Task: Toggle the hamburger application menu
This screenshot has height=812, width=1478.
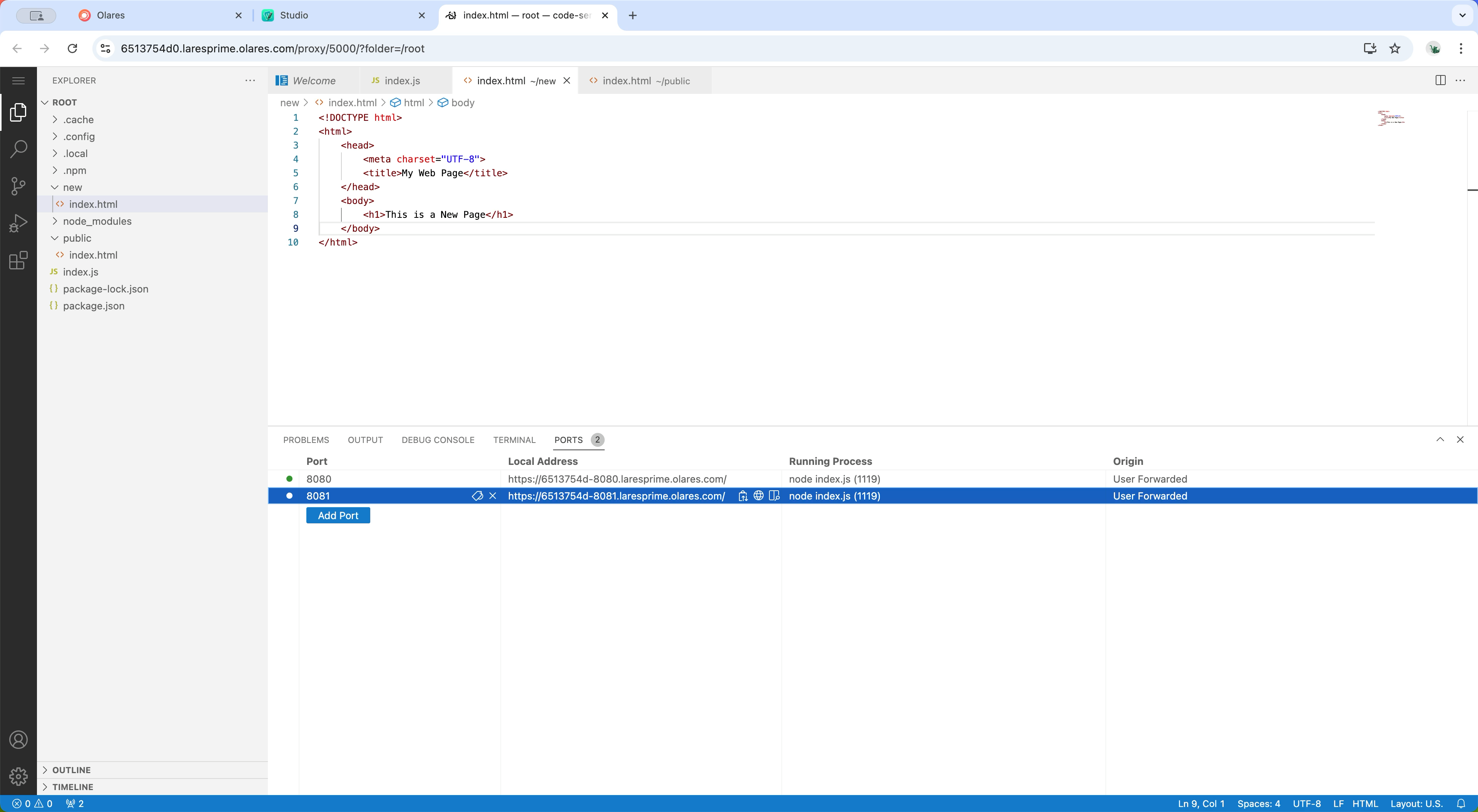Action: (x=18, y=80)
